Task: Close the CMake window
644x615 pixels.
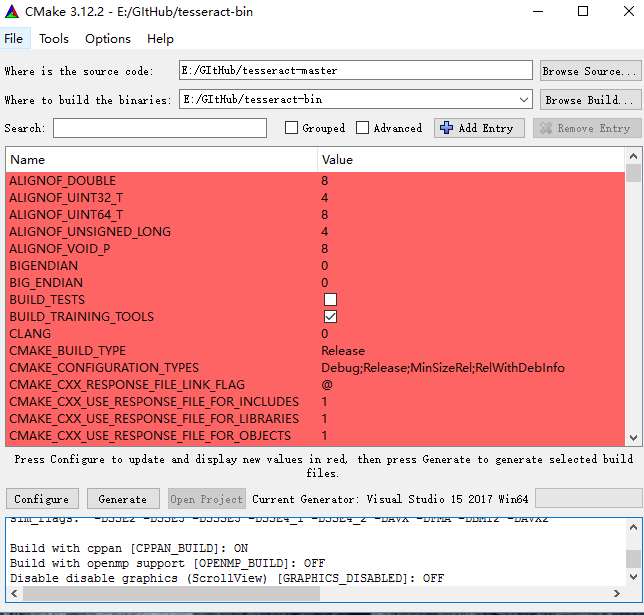Action: (x=628, y=12)
